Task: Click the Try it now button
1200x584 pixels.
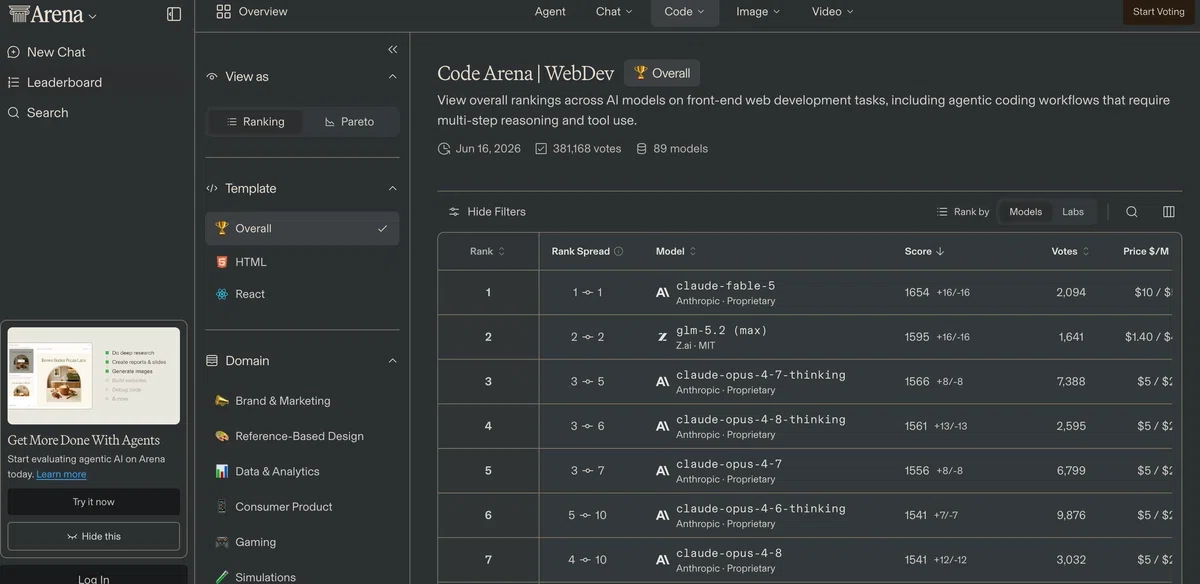Action: point(94,502)
